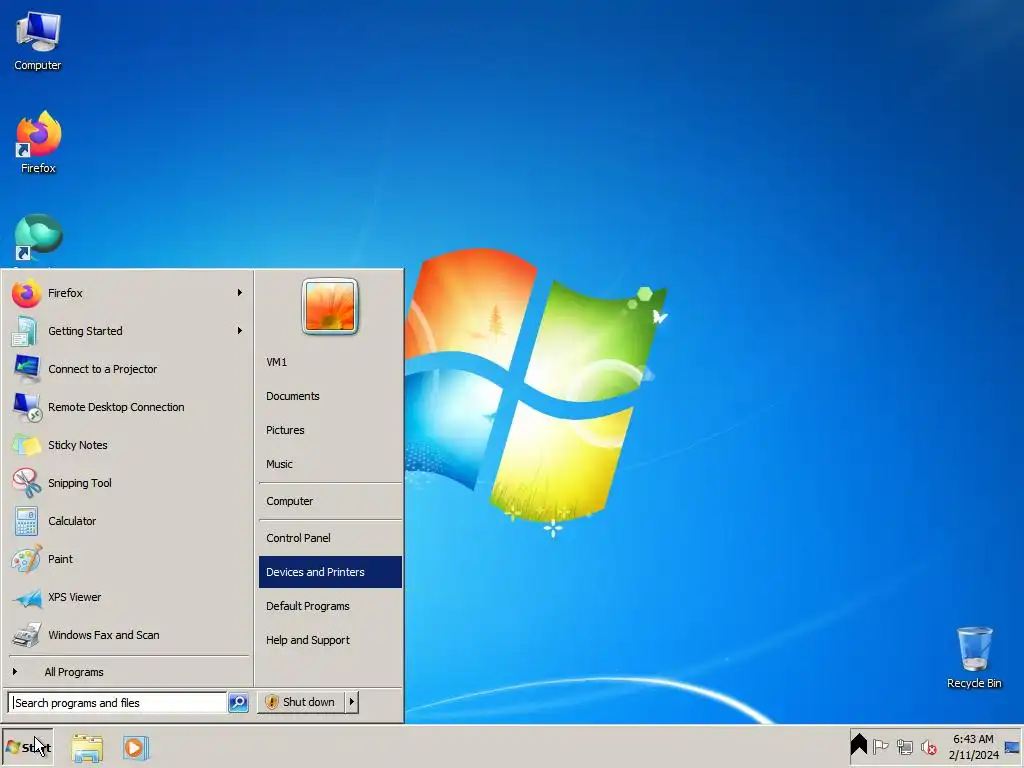Click the user account picture
This screenshot has width=1024, height=768.
tap(330, 306)
